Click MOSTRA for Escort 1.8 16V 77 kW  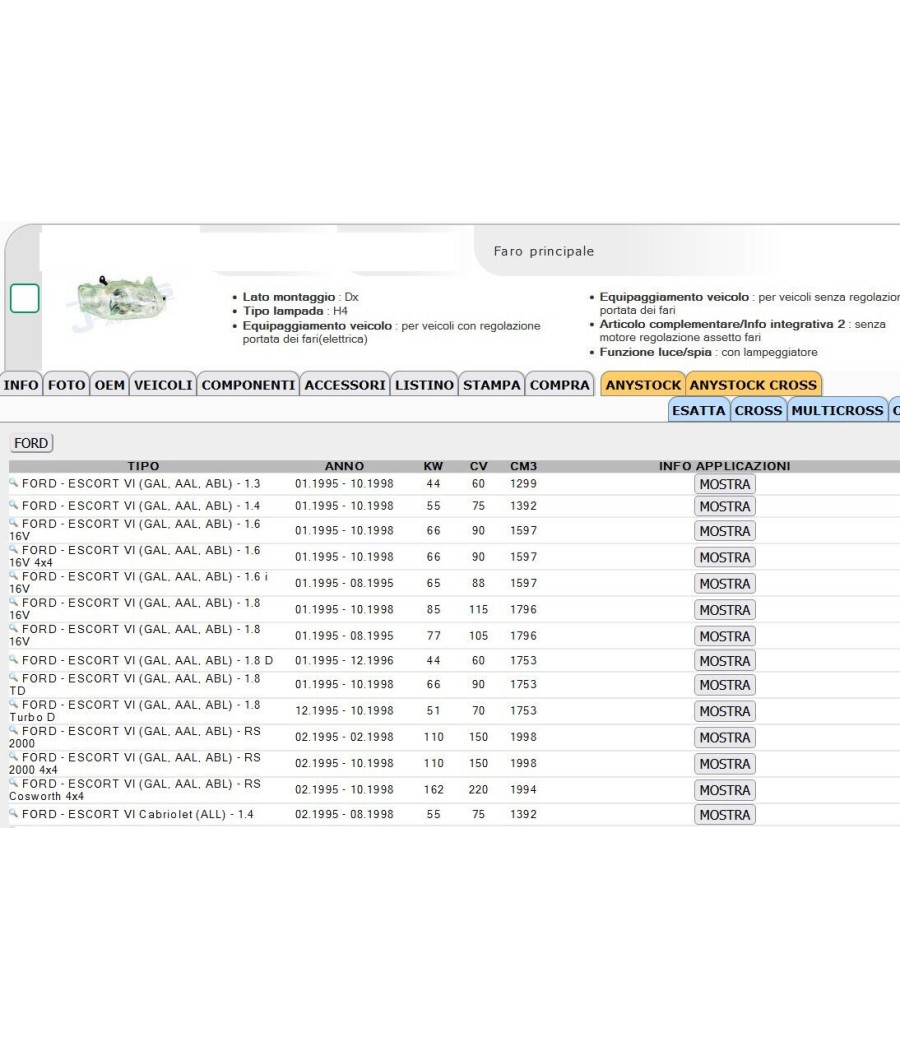[x=725, y=636]
